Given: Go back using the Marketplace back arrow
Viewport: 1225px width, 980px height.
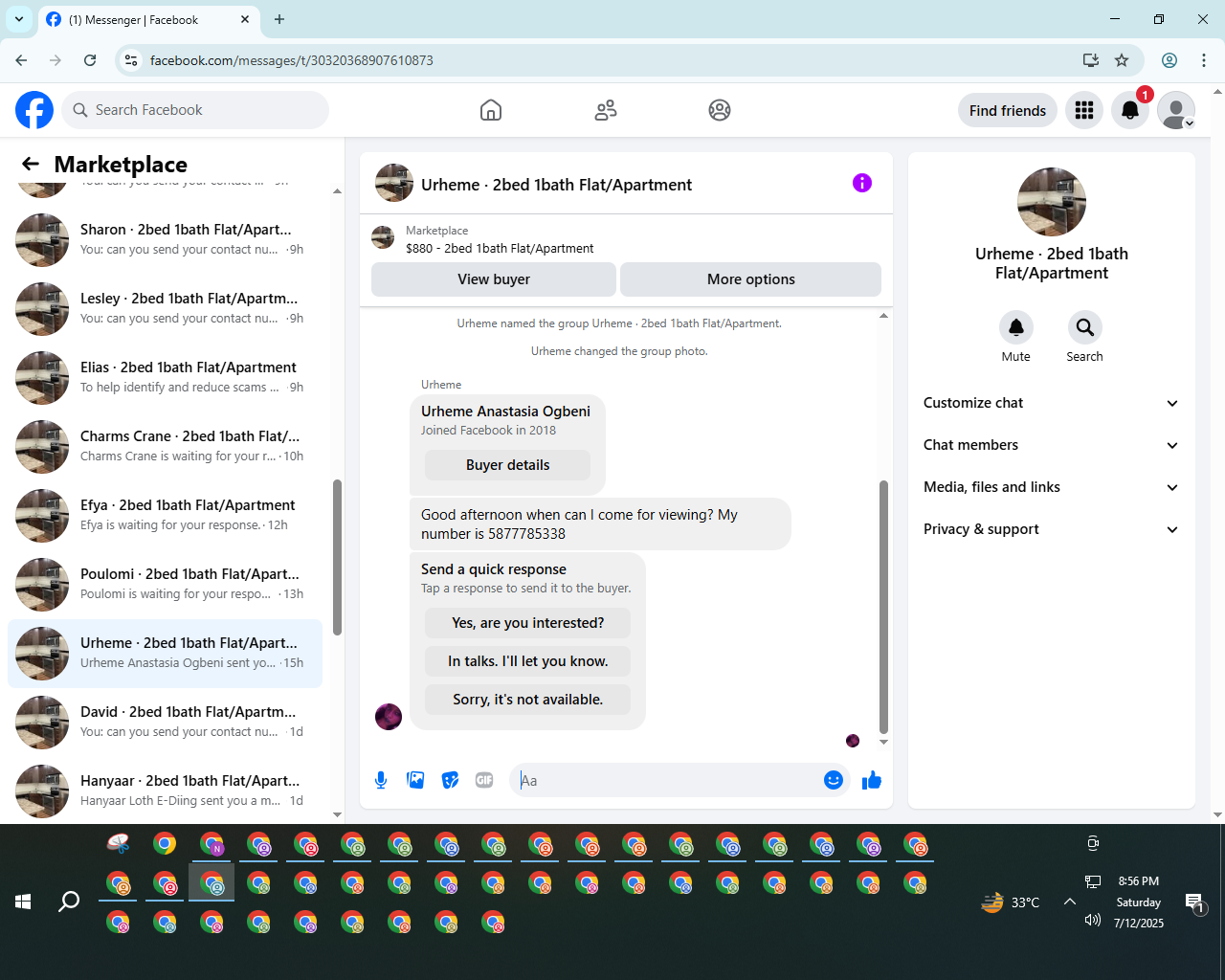Looking at the screenshot, I should (x=31, y=164).
